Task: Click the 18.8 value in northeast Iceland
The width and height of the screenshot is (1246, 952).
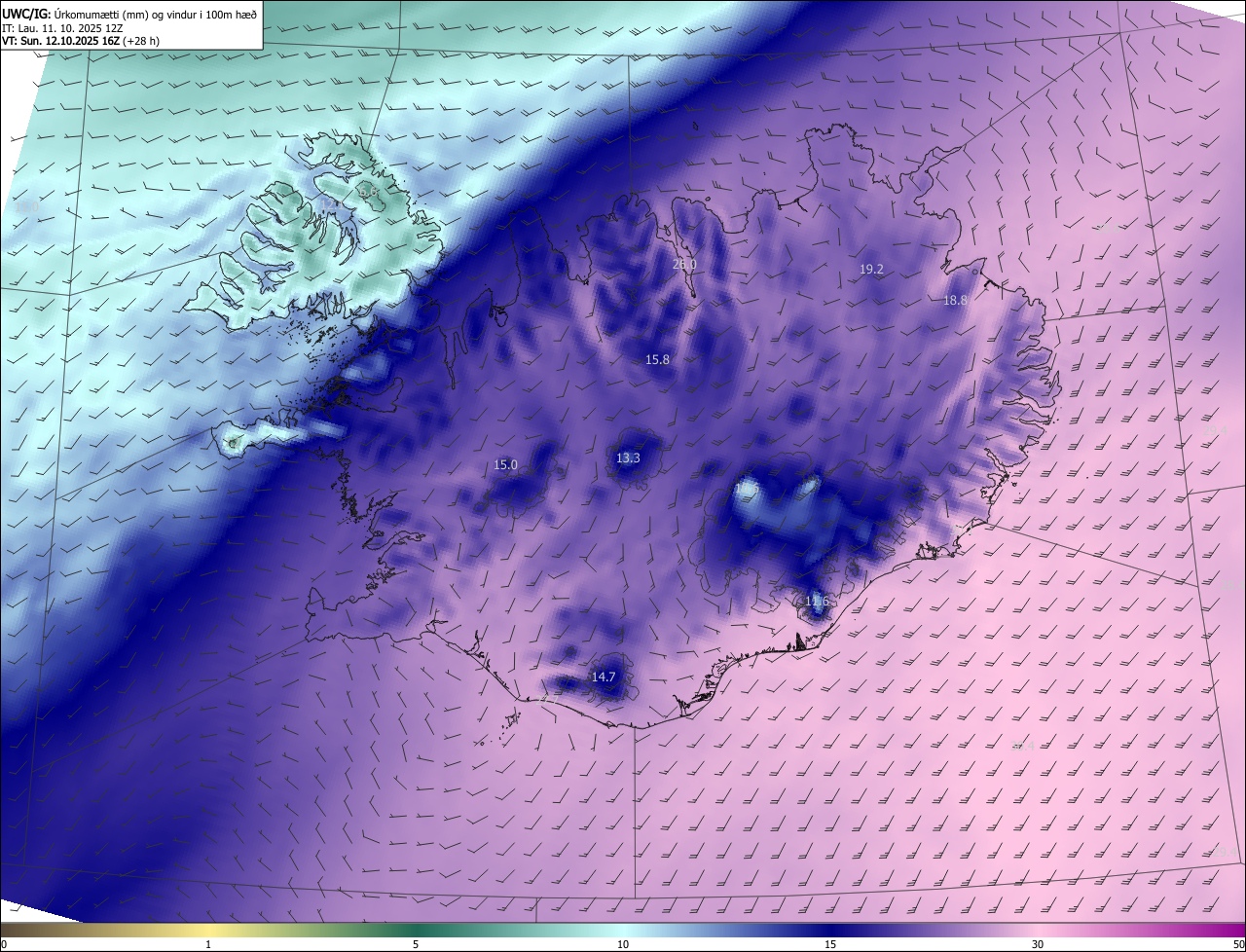Action: pos(955,301)
